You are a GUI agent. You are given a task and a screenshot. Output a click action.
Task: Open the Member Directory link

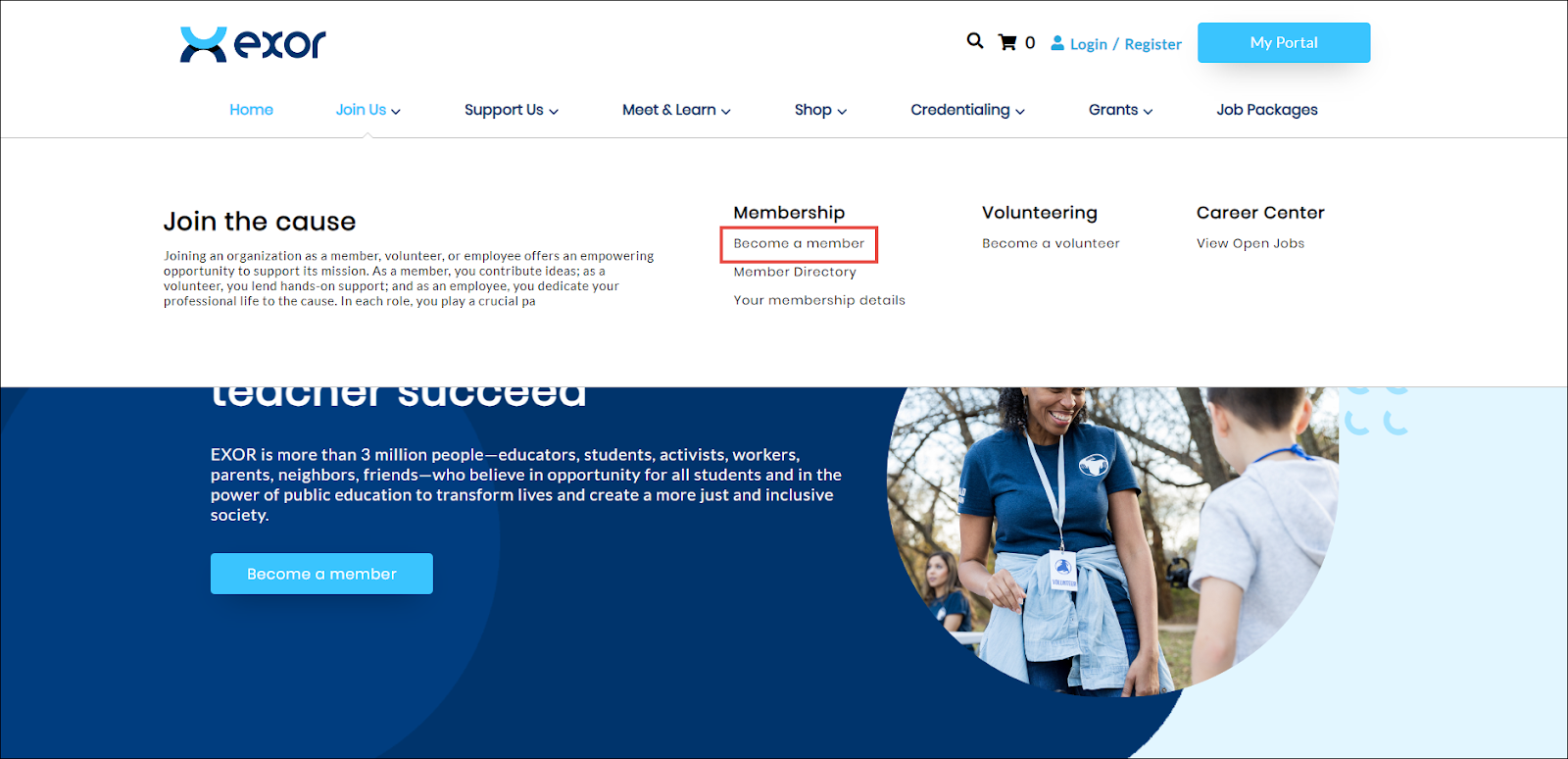pos(795,272)
